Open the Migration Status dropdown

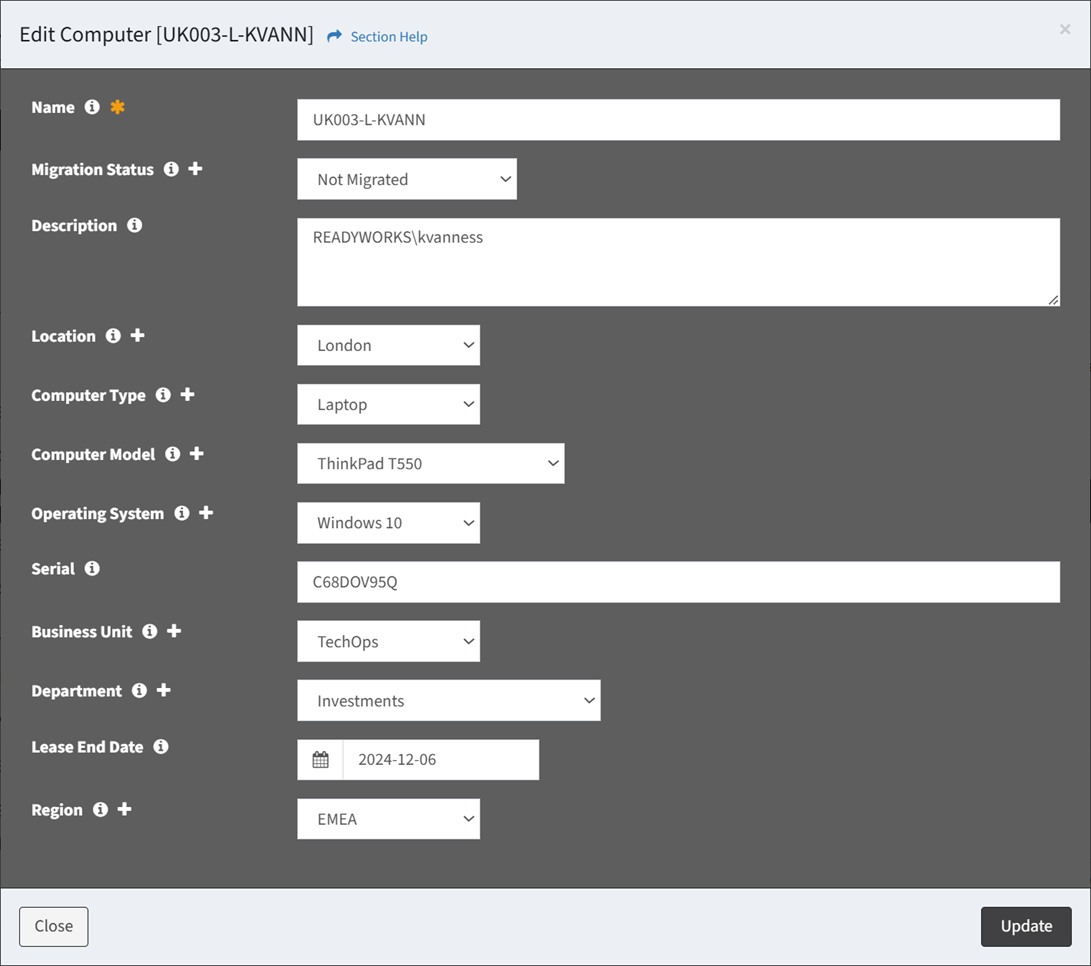pyautogui.click(x=406, y=180)
